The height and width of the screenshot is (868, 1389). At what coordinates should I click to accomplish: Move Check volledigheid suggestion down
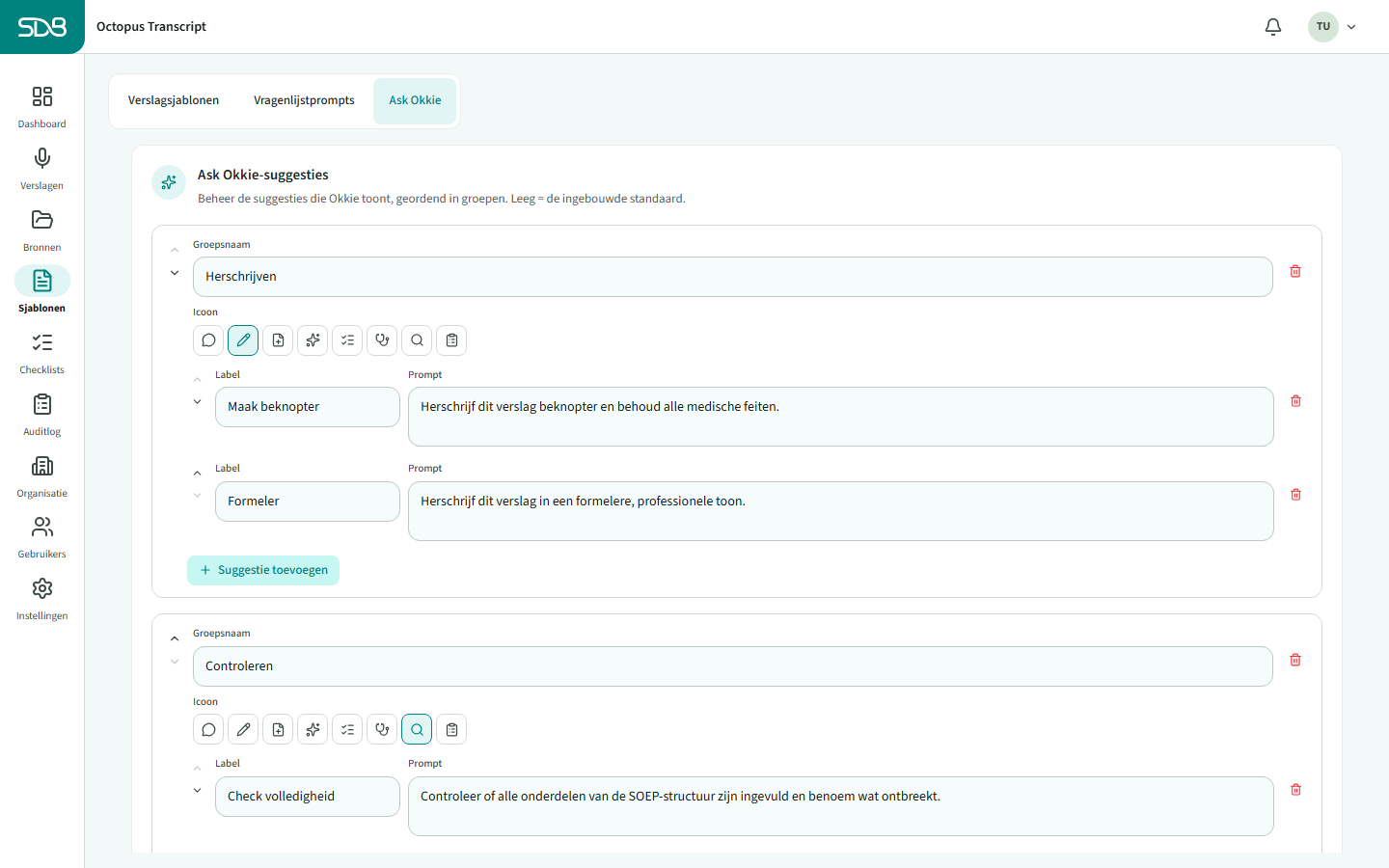pyautogui.click(x=197, y=791)
